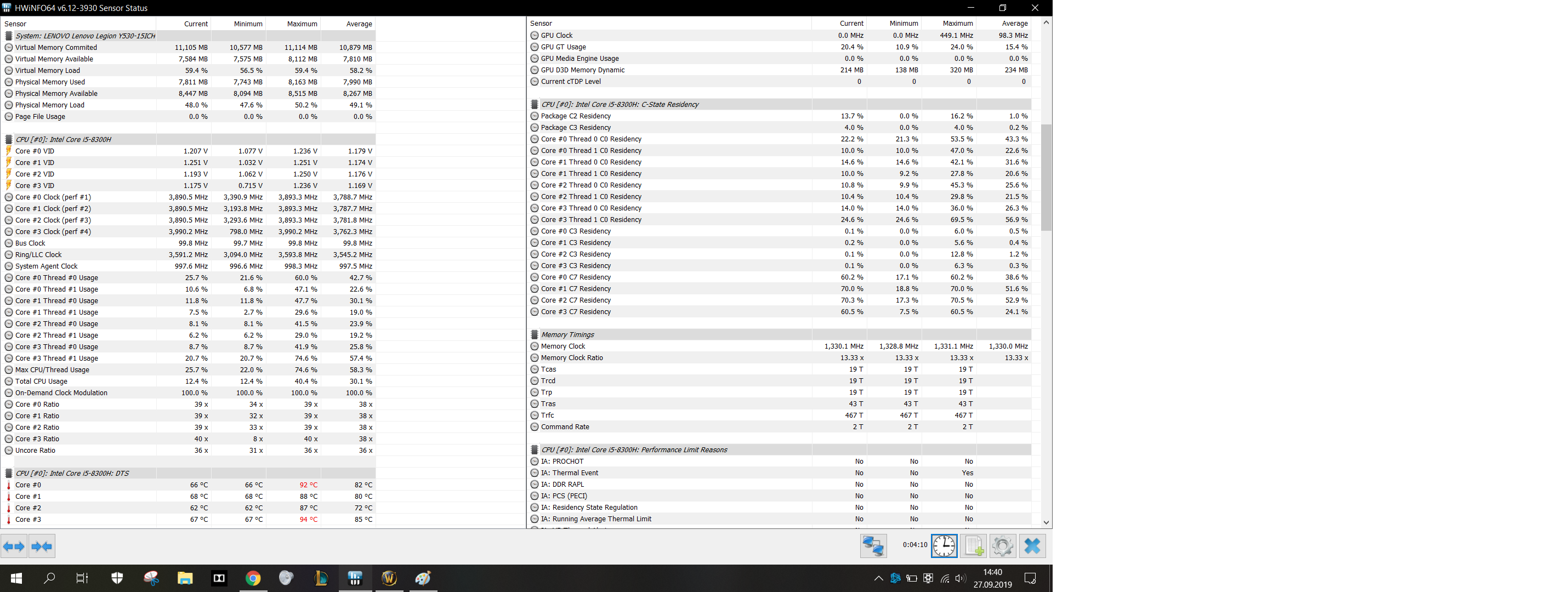This screenshot has height=592, width=1568.
Task: Open World of Warcraft from the taskbar
Action: point(389,578)
